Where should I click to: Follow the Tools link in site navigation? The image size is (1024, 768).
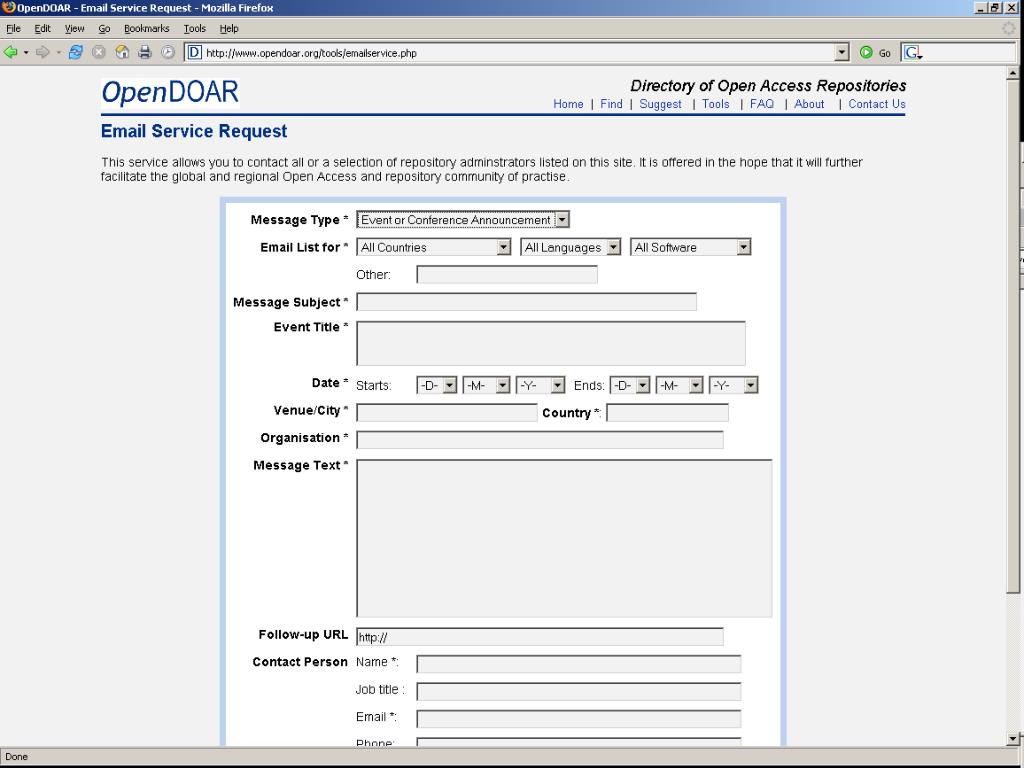(x=716, y=104)
